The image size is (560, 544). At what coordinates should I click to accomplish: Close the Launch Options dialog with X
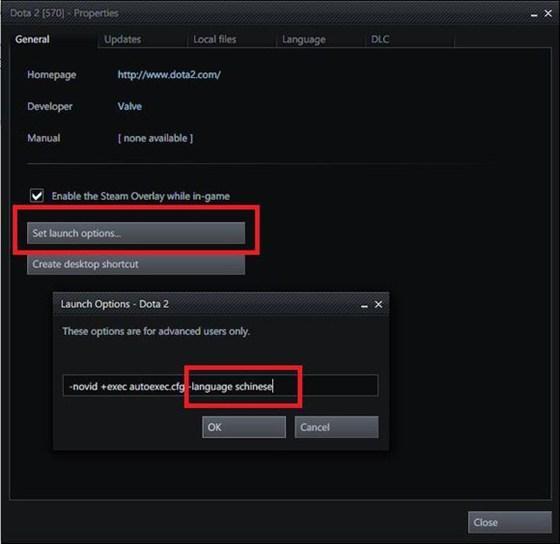coord(378,304)
